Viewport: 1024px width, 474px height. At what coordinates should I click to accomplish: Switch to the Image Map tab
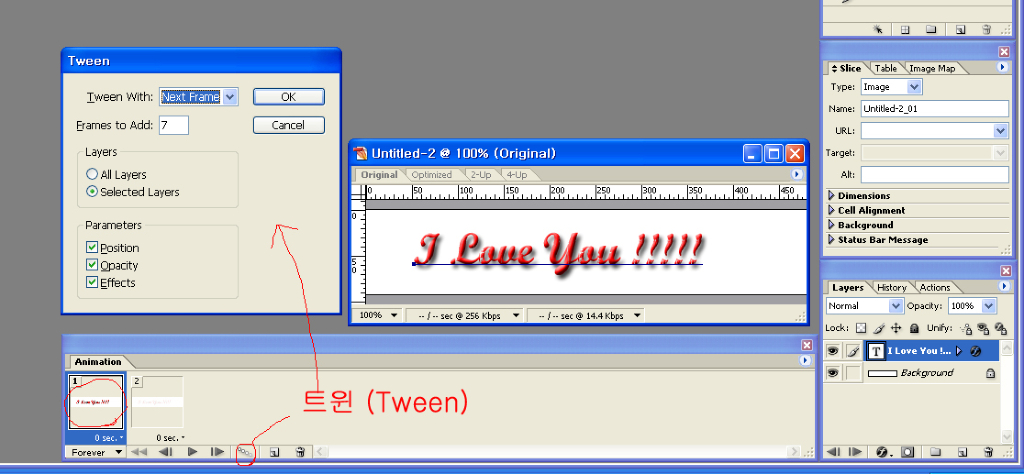[x=932, y=68]
